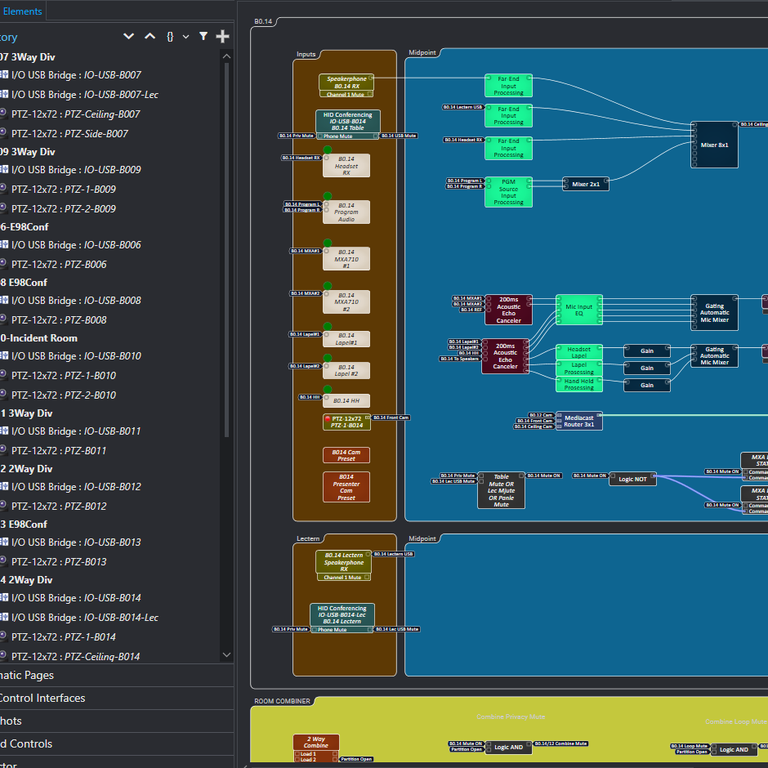Screen dimensions: 768x768
Task: Click the icon beside IO-USB-B010 entry
Action: click(x=4, y=355)
